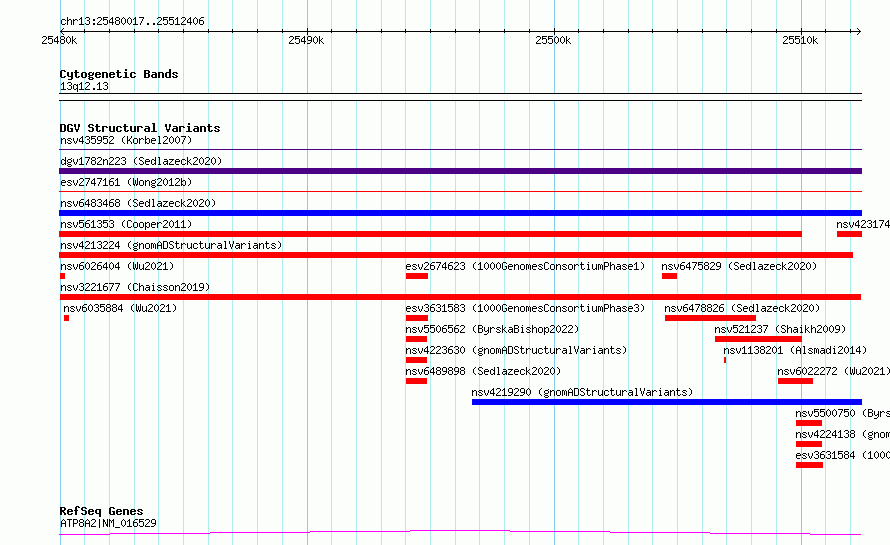
Task: Open nsv6475829 (Sedlazeck2020) variant
Action: coord(739,266)
